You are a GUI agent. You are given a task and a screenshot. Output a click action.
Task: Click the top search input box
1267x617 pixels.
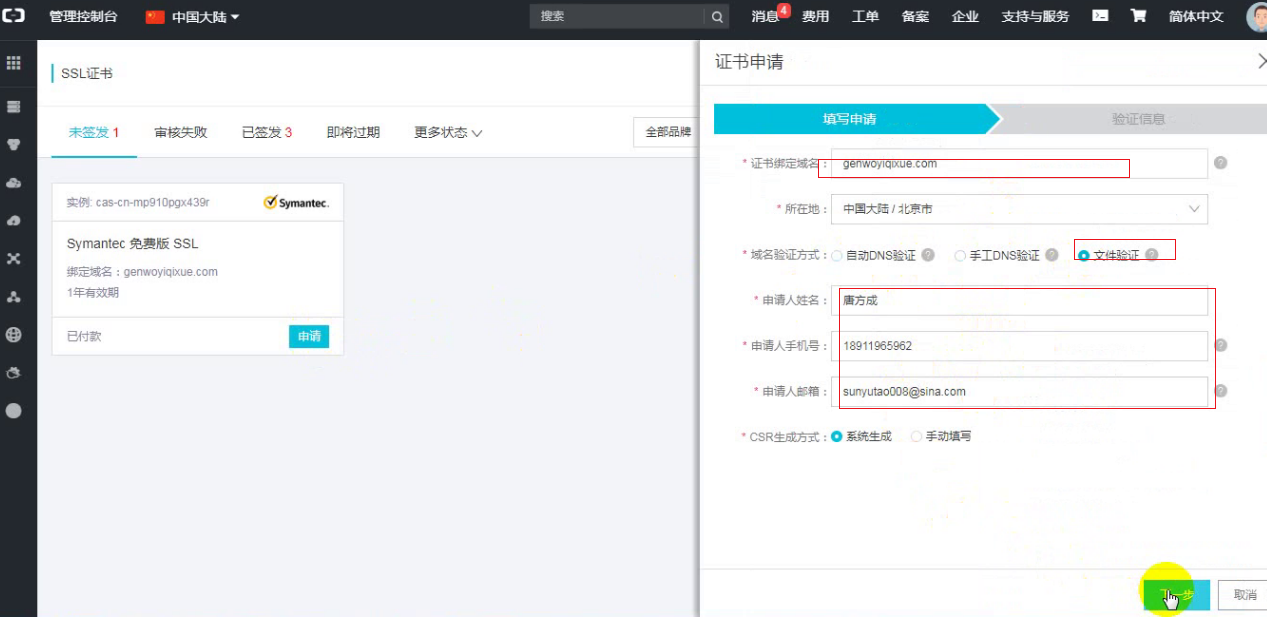pos(617,17)
